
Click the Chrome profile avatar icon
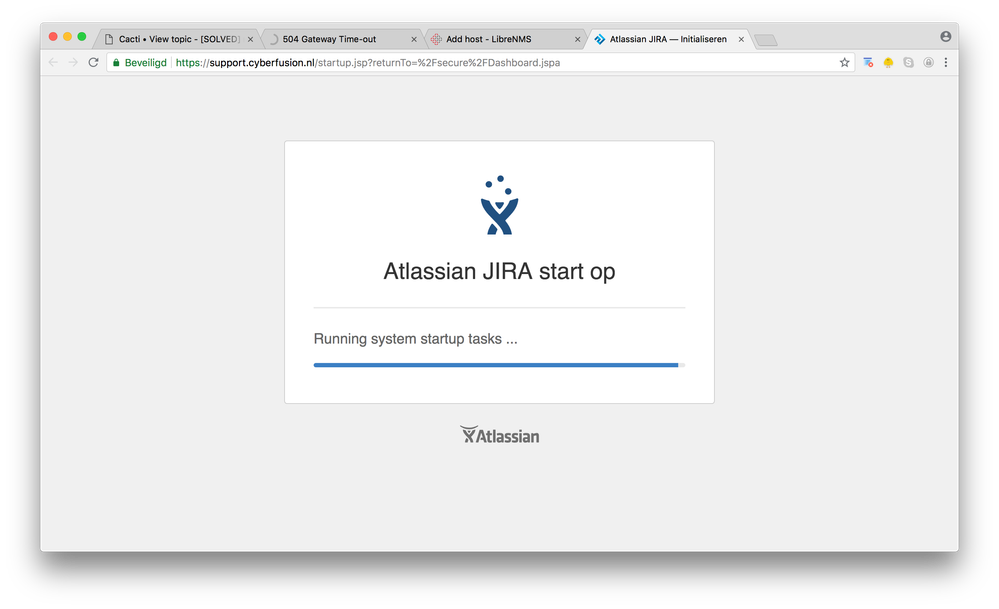[x=945, y=37]
